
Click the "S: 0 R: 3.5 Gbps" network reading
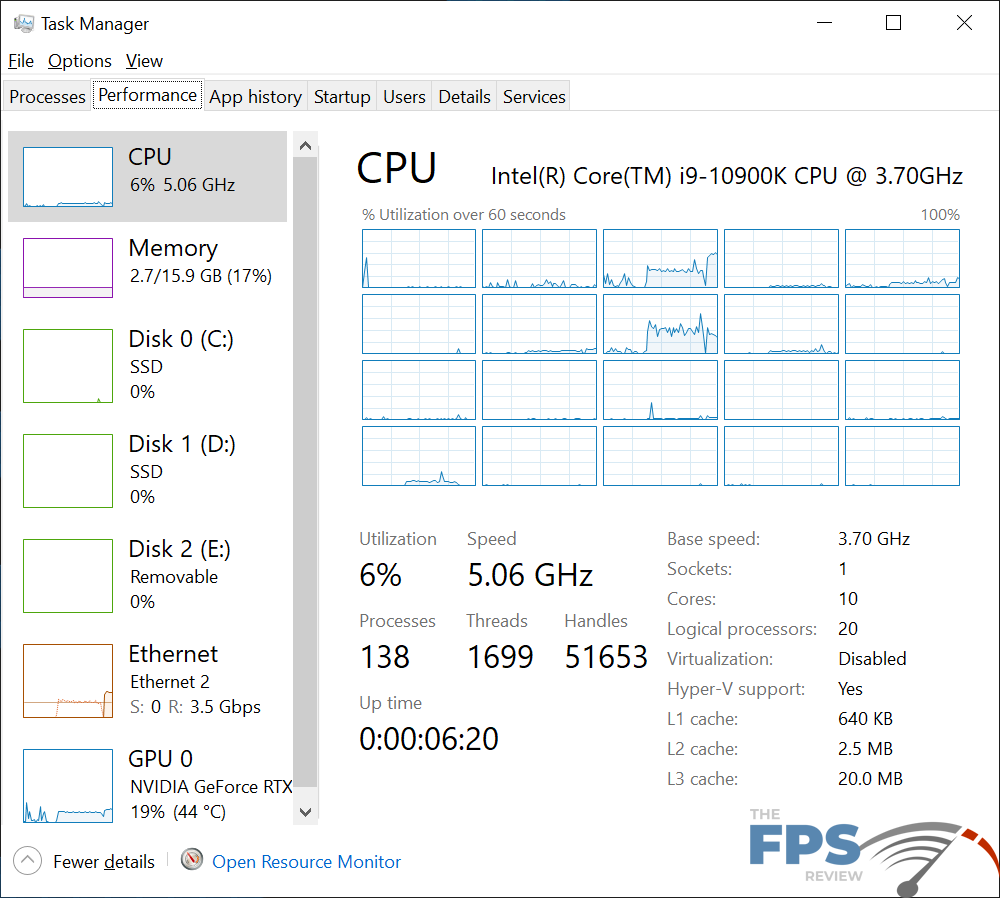[195, 707]
